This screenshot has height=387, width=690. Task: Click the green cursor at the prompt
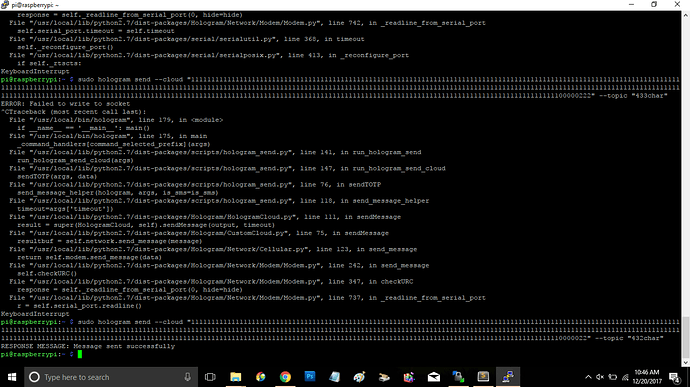click(80, 354)
